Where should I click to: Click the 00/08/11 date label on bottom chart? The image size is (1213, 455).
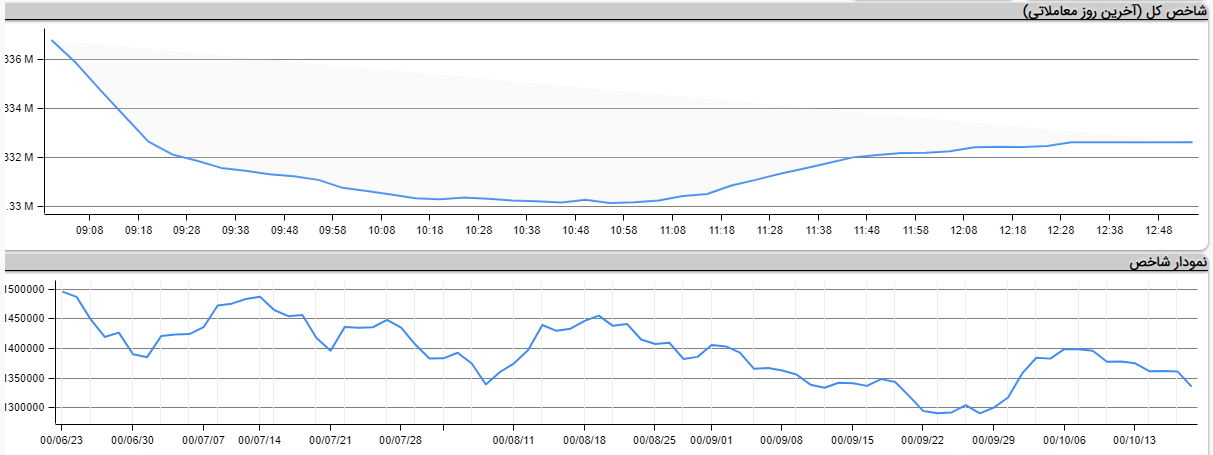pos(514,438)
